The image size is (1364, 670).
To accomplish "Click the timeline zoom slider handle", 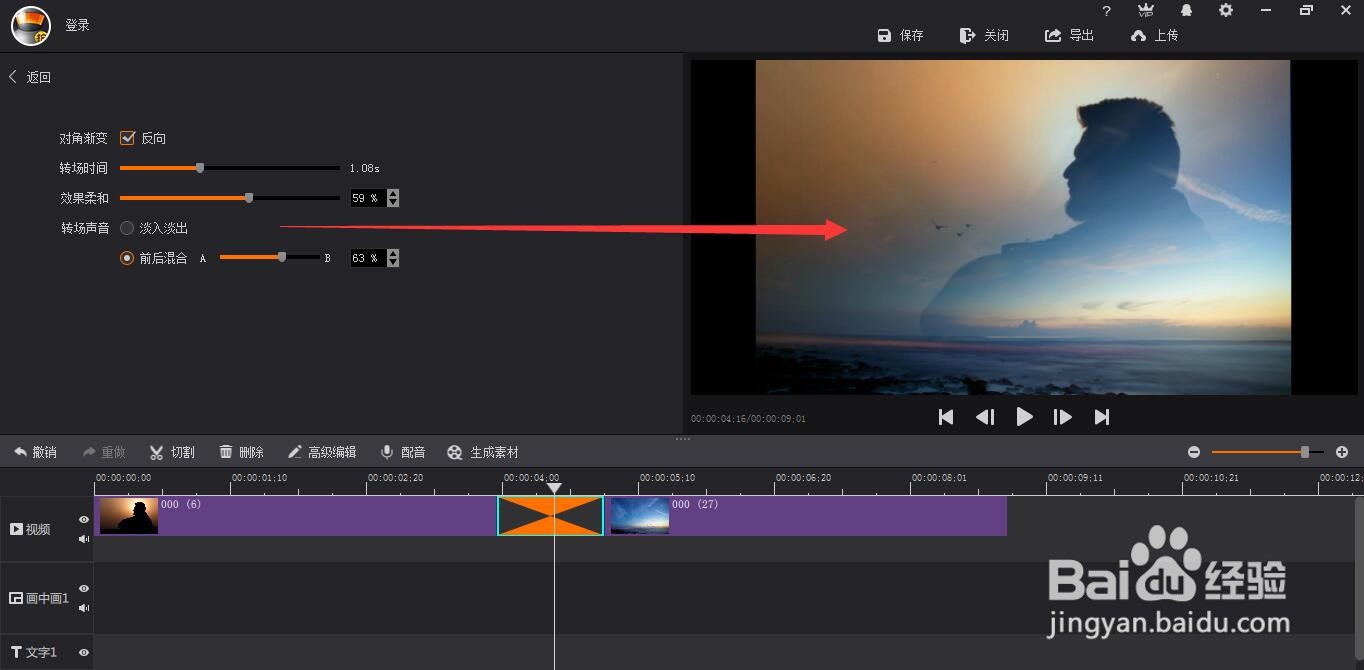I will click(1305, 452).
